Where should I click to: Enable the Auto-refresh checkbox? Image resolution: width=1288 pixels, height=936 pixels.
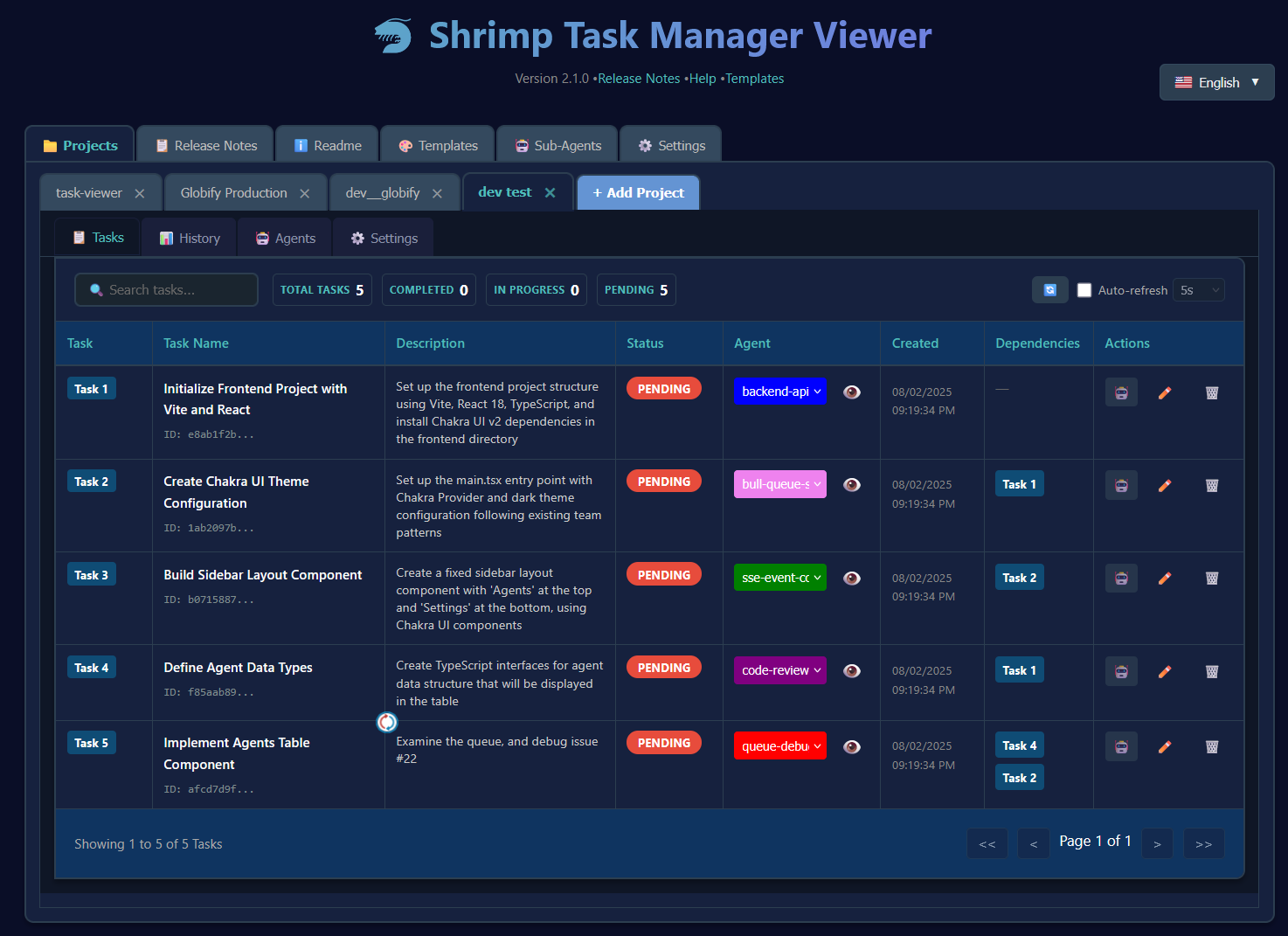coord(1084,289)
